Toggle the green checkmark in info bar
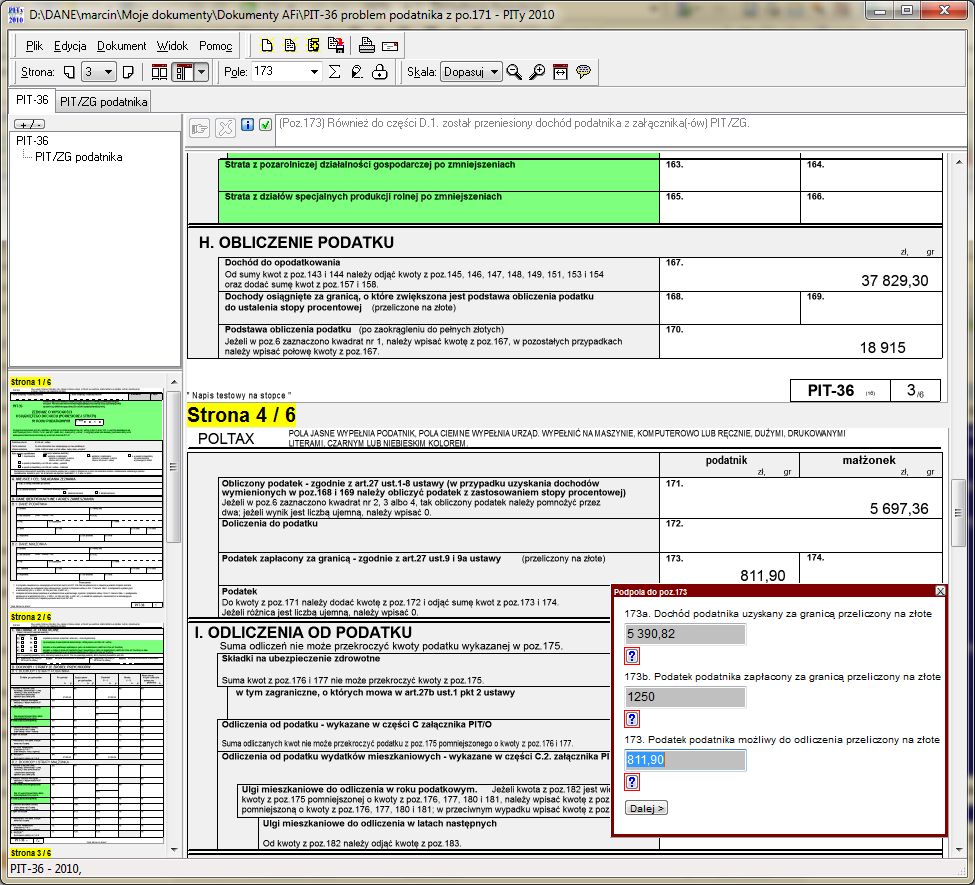The width and height of the screenshot is (975, 885). point(265,126)
